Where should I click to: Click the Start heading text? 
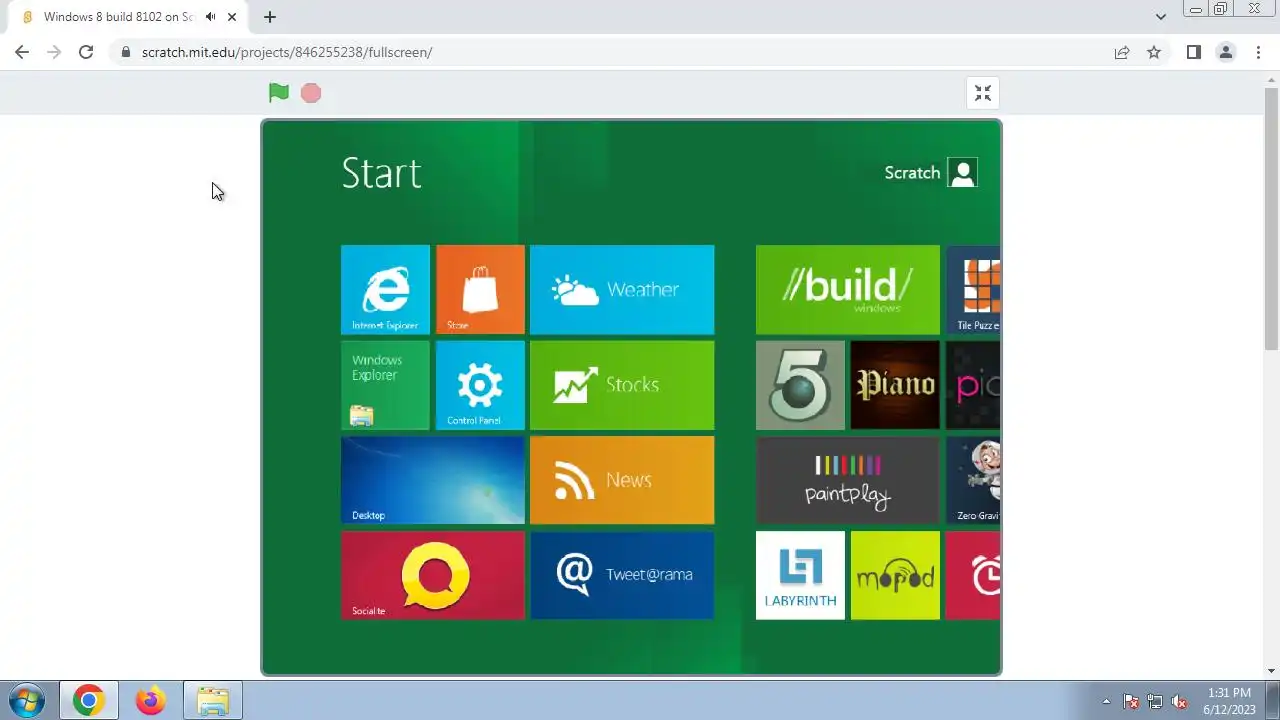tap(381, 173)
